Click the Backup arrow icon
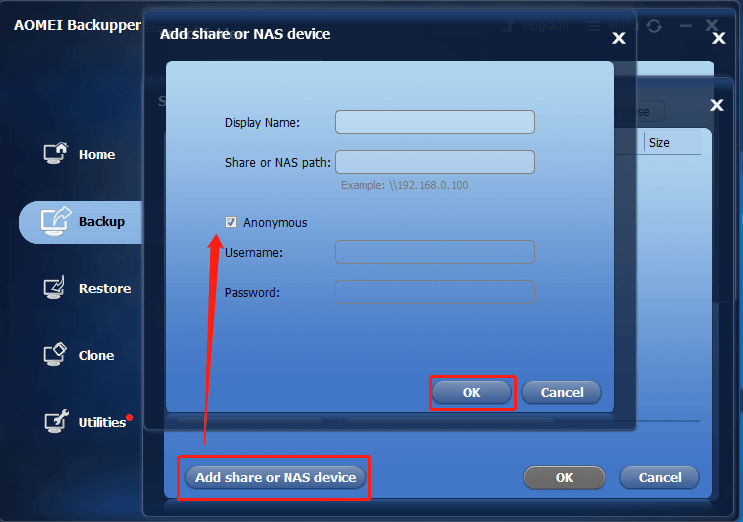The height and width of the screenshot is (522, 743). tap(55, 221)
